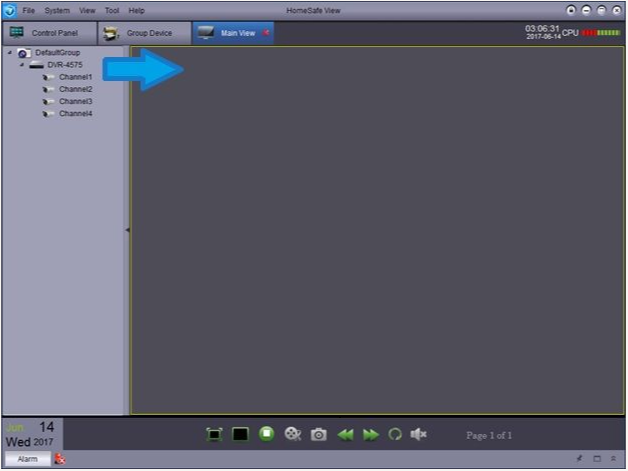The height and width of the screenshot is (471, 628).
Task: Toggle the mute speaker icon
Action: click(x=419, y=435)
